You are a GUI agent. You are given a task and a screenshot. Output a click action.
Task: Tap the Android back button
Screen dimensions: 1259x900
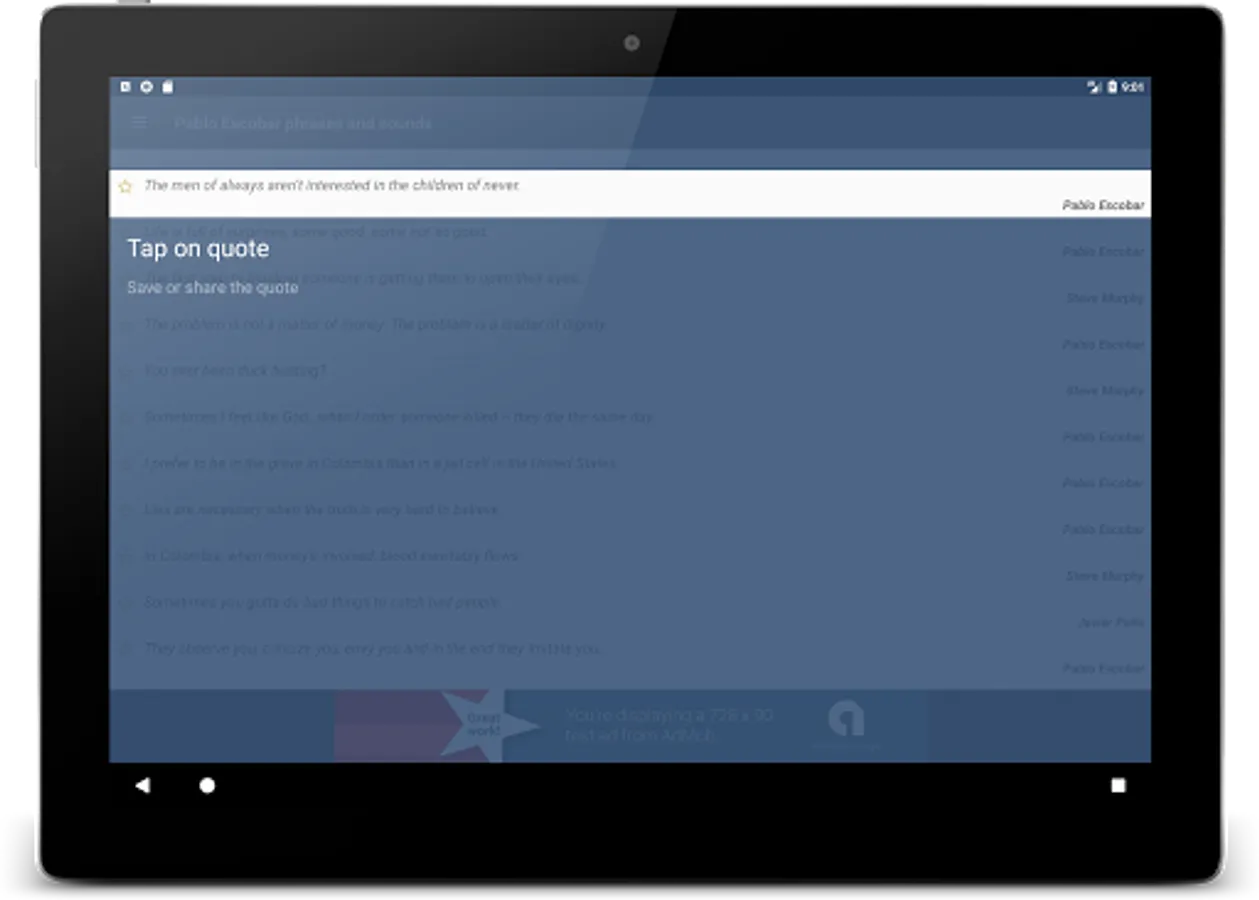pos(142,786)
